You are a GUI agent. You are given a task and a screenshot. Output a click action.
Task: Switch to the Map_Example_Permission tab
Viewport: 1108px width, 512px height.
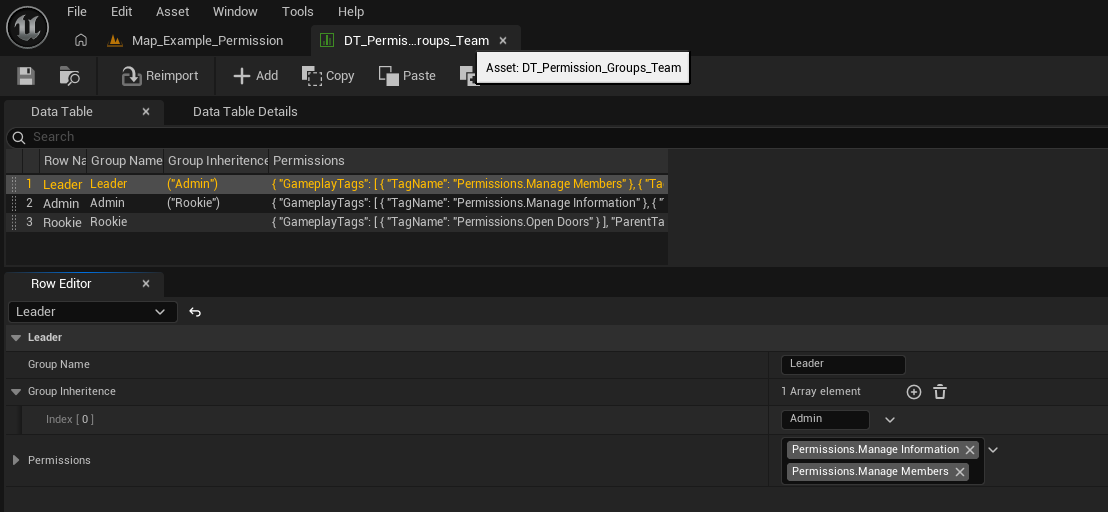(x=207, y=41)
